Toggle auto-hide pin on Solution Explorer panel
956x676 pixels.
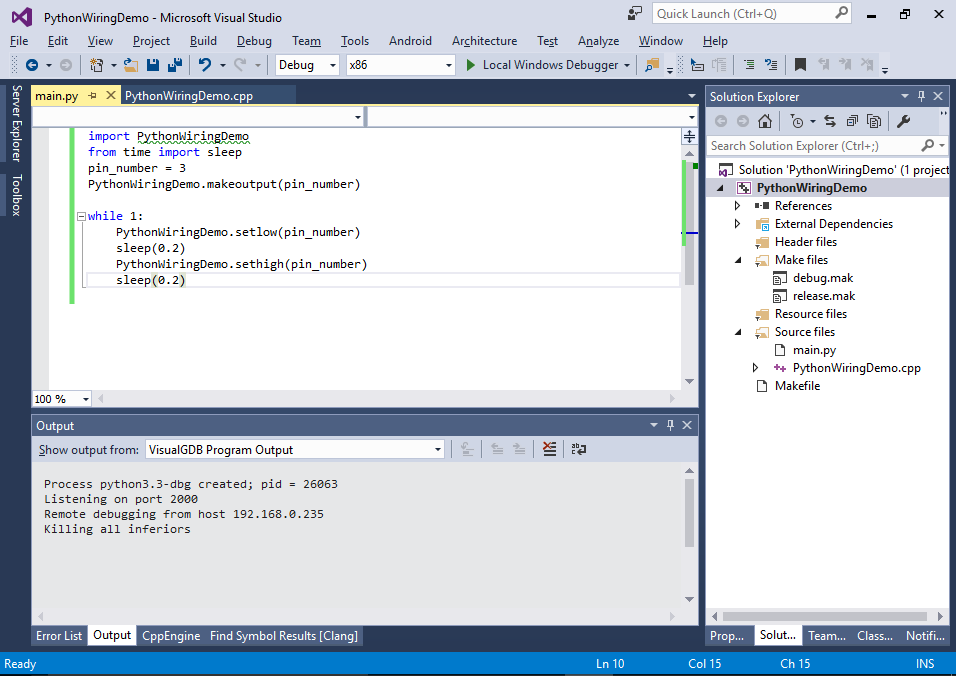pyautogui.click(x=921, y=96)
